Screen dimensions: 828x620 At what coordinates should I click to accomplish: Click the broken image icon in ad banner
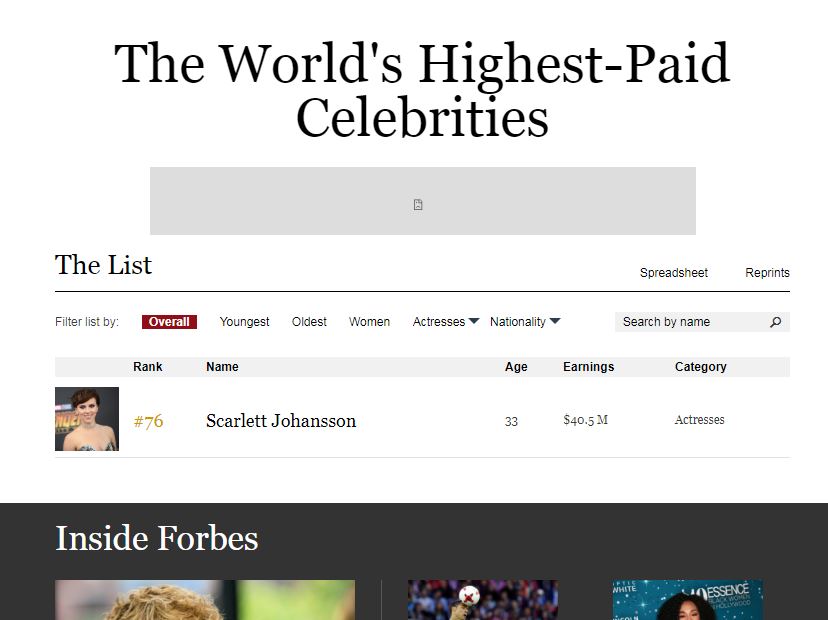click(418, 205)
